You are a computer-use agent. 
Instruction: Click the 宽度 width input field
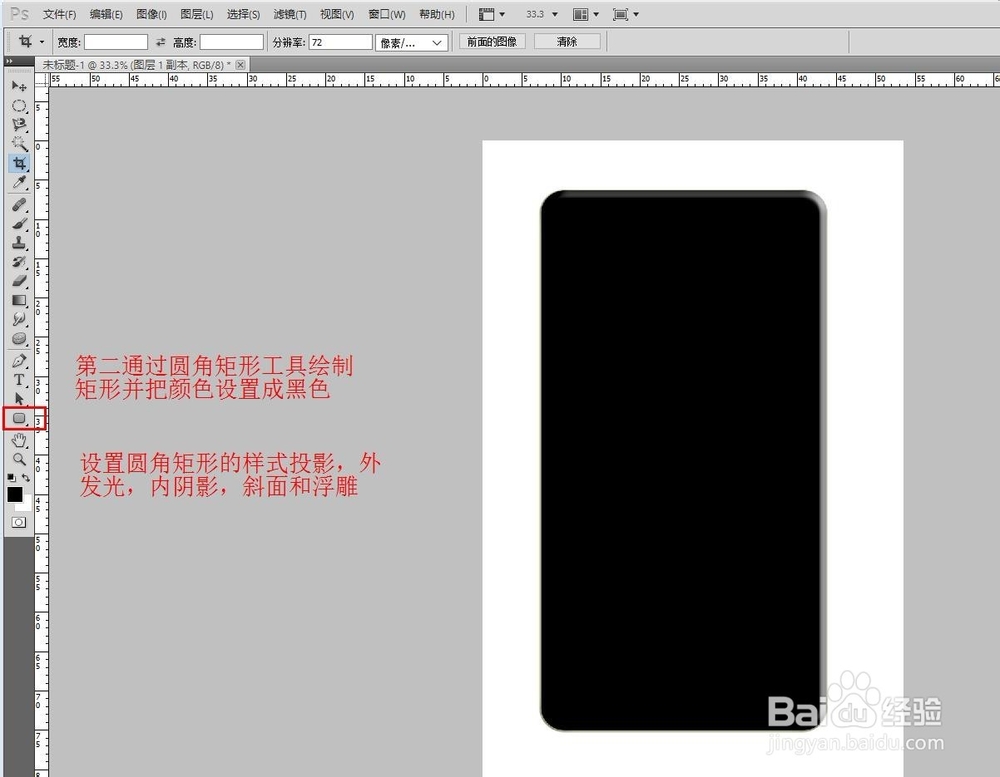[116, 42]
